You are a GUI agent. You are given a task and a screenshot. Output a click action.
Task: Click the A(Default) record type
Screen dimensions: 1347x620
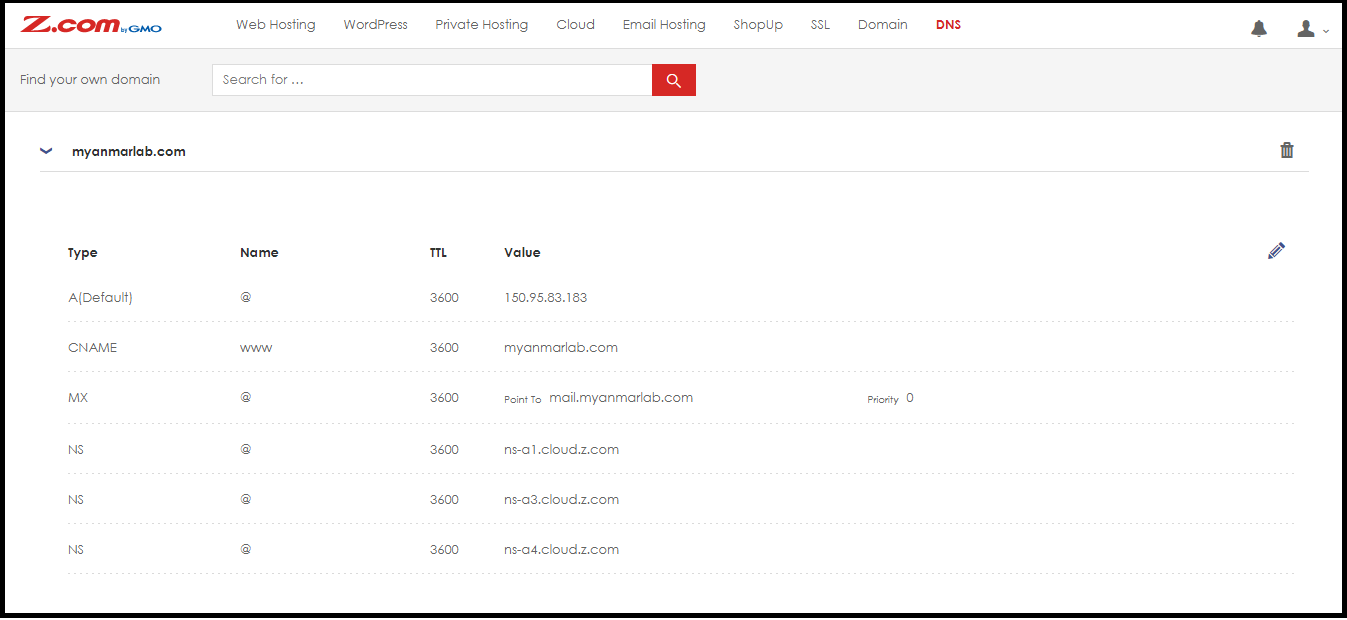click(100, 298)
